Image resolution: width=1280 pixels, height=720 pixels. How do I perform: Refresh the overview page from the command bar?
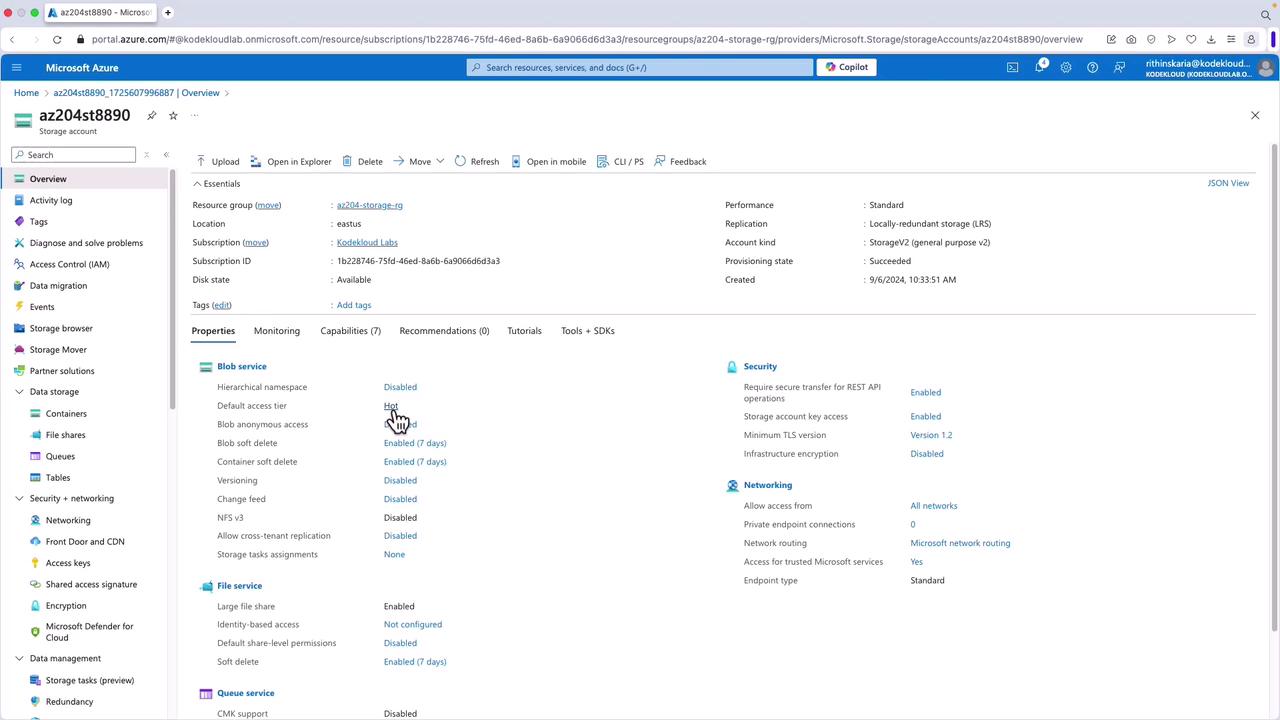tap(476, 161)
